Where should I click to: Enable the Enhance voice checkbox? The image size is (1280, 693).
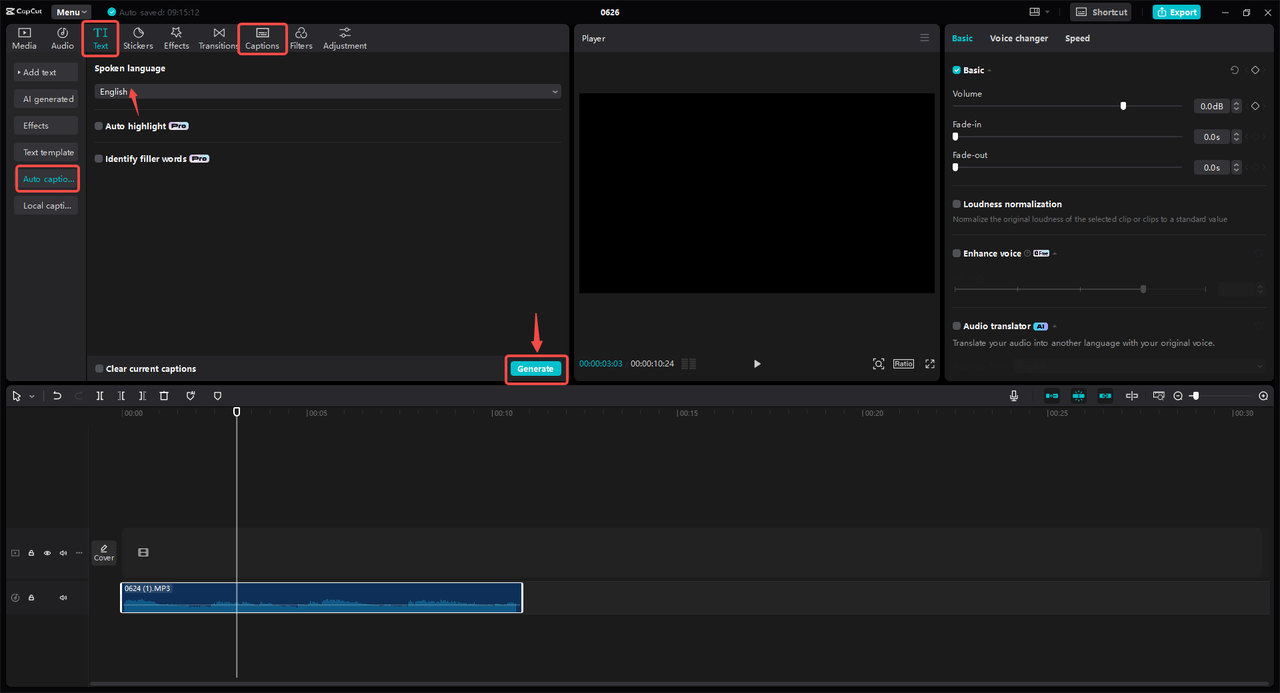point(957,254)
